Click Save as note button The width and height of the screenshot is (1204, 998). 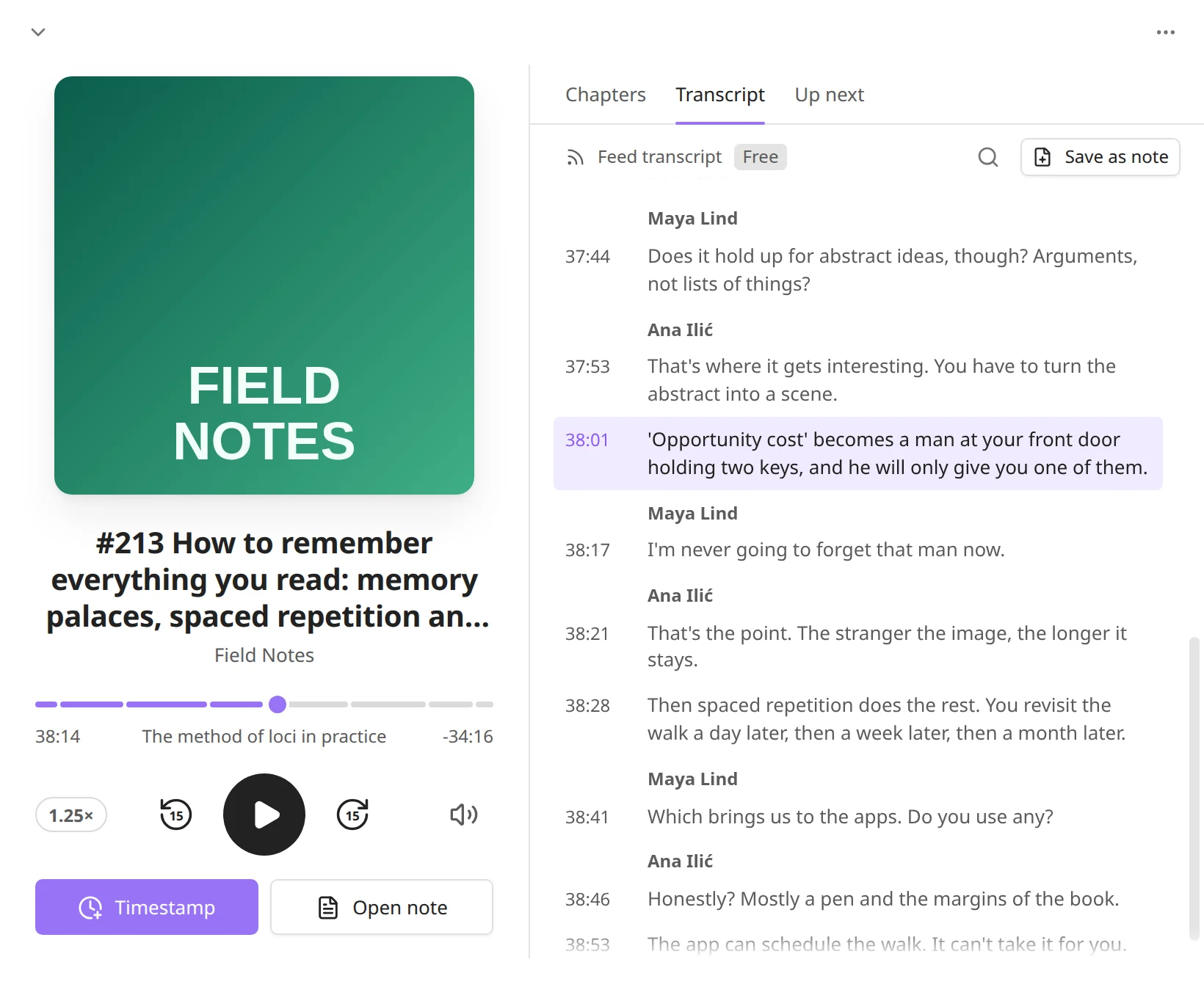pos(1100,157)
